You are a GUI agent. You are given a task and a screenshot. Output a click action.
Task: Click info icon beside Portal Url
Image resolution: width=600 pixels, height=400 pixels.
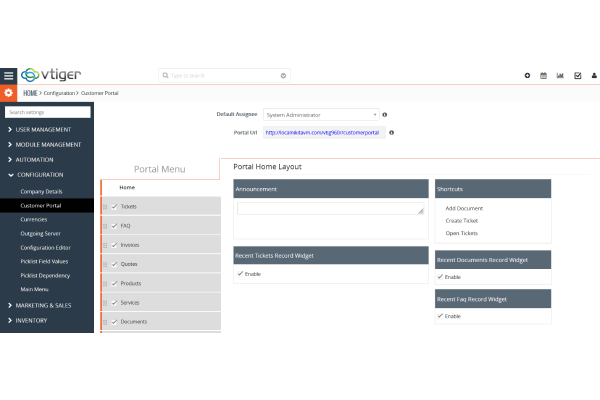(391, 132)
